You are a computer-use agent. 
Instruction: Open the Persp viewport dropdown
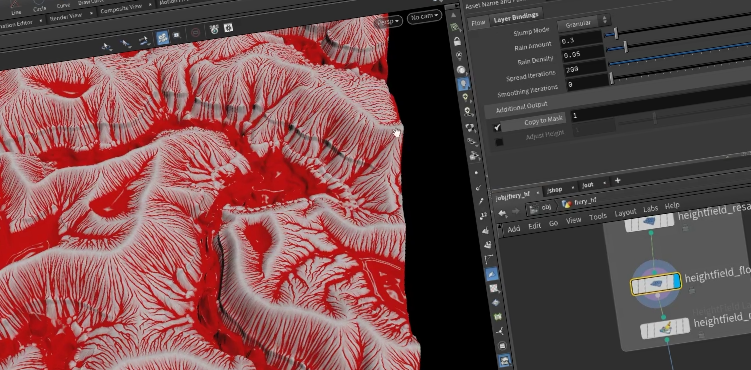388,22
